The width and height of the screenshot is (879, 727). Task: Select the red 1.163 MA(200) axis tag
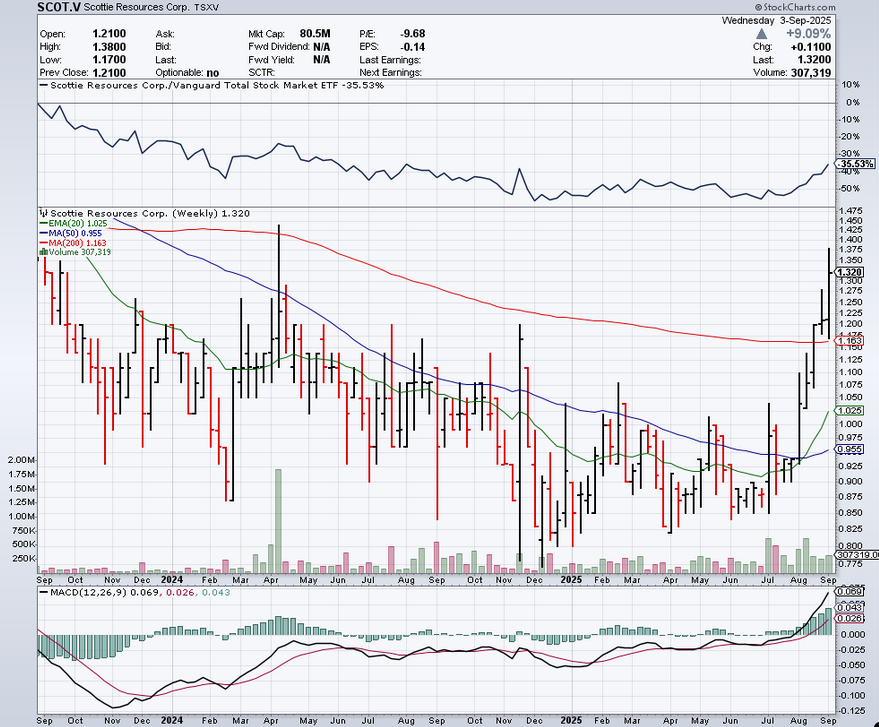pyautogui.click(x=851, y=342)
